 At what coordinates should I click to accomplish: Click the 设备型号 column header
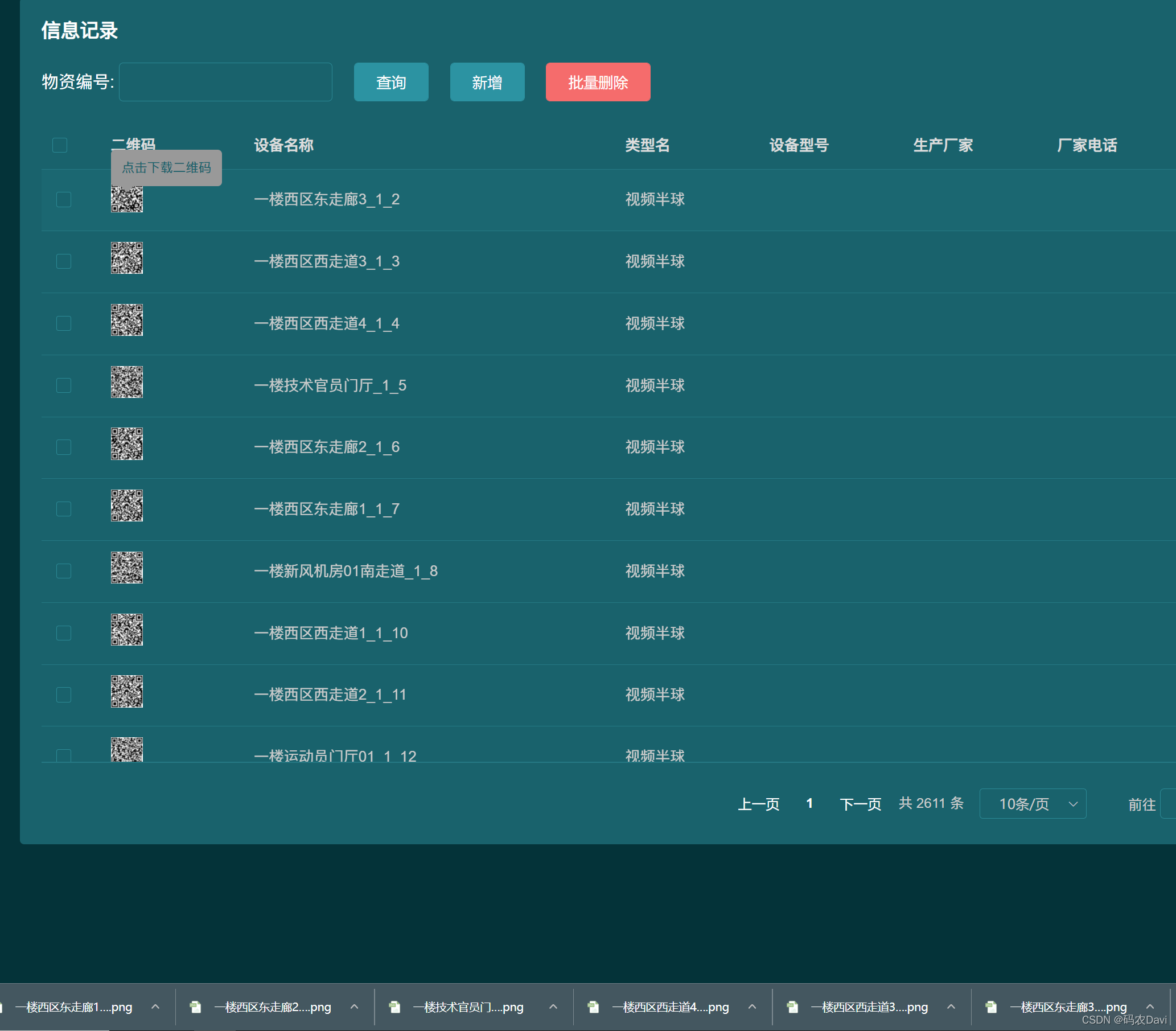point(799,145)
